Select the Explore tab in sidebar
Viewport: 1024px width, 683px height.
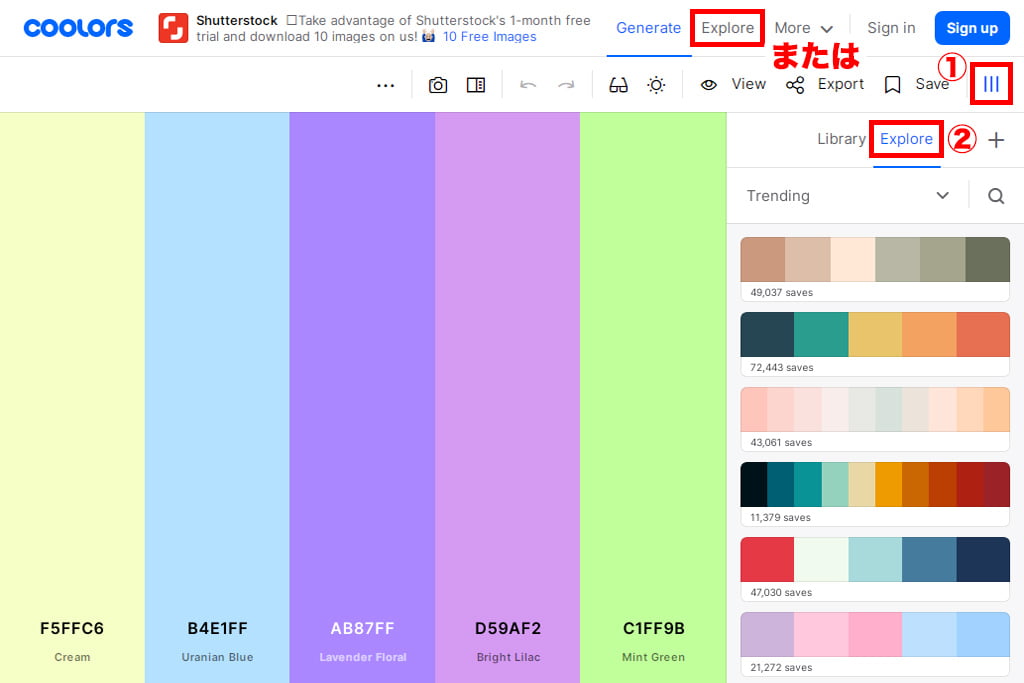point(906,139)
